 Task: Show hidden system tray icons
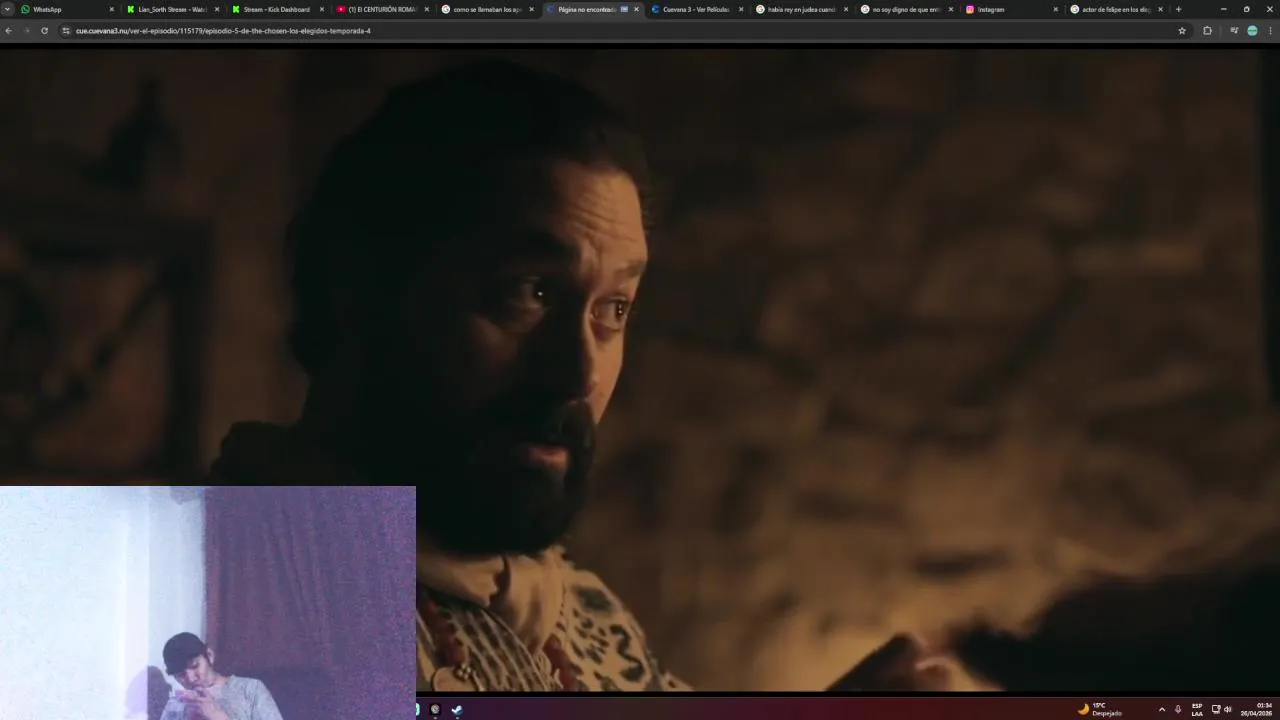pyautogui.click(x=1161, y=709)
